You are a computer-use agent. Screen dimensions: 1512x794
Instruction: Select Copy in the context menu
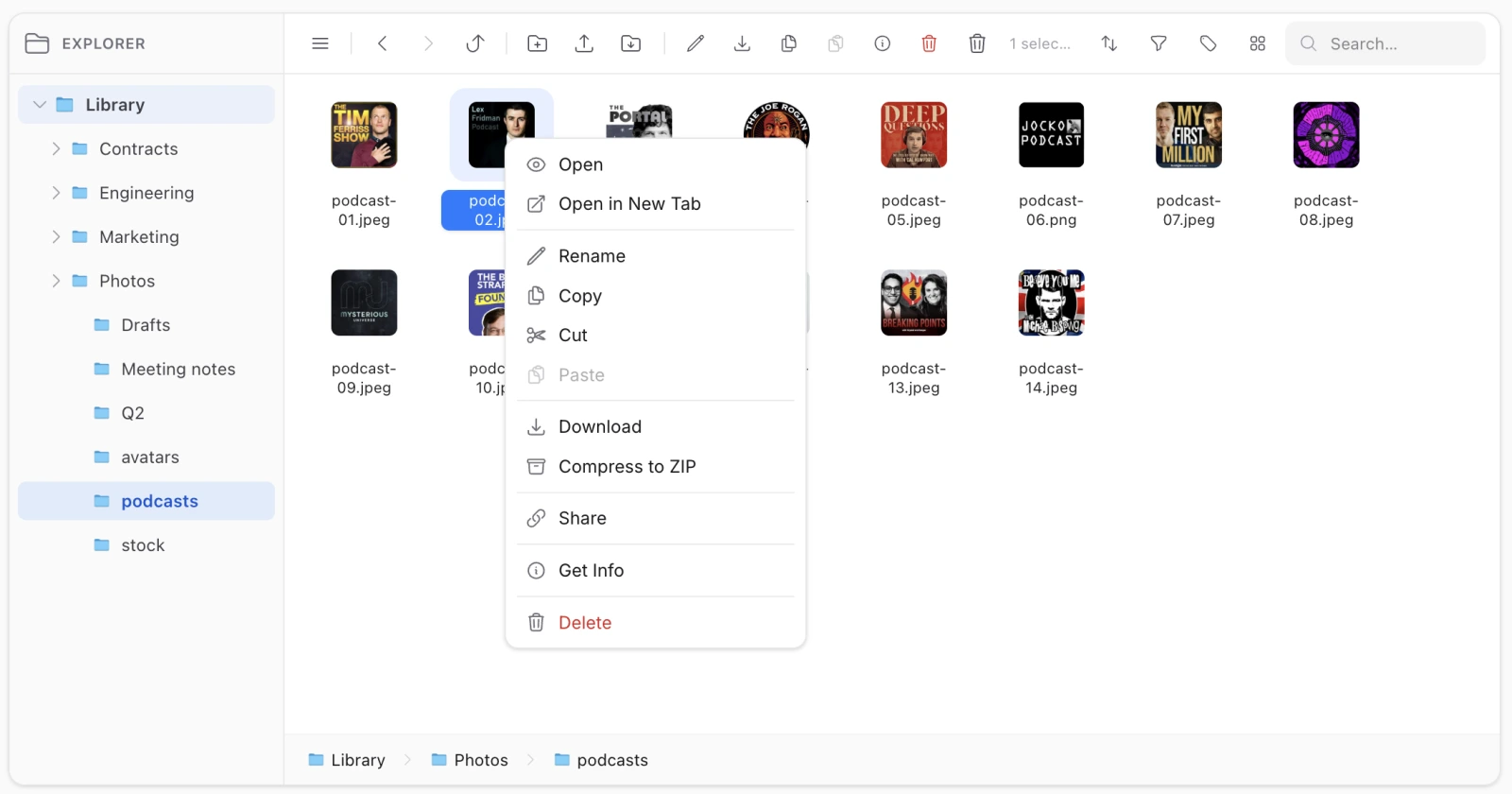coord(656,296)
